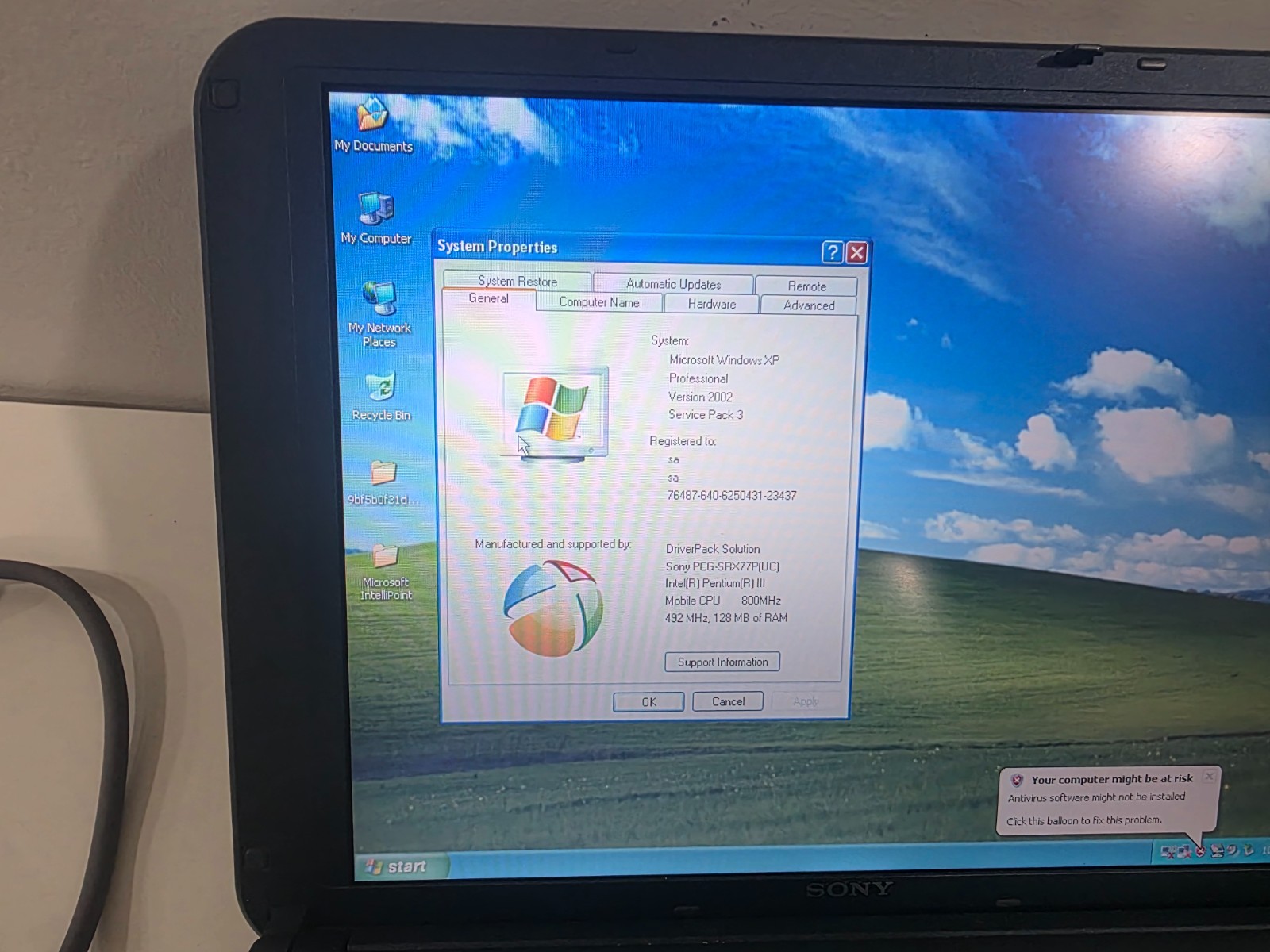Click the DriverPack Solution logo image

pos(553,607)
